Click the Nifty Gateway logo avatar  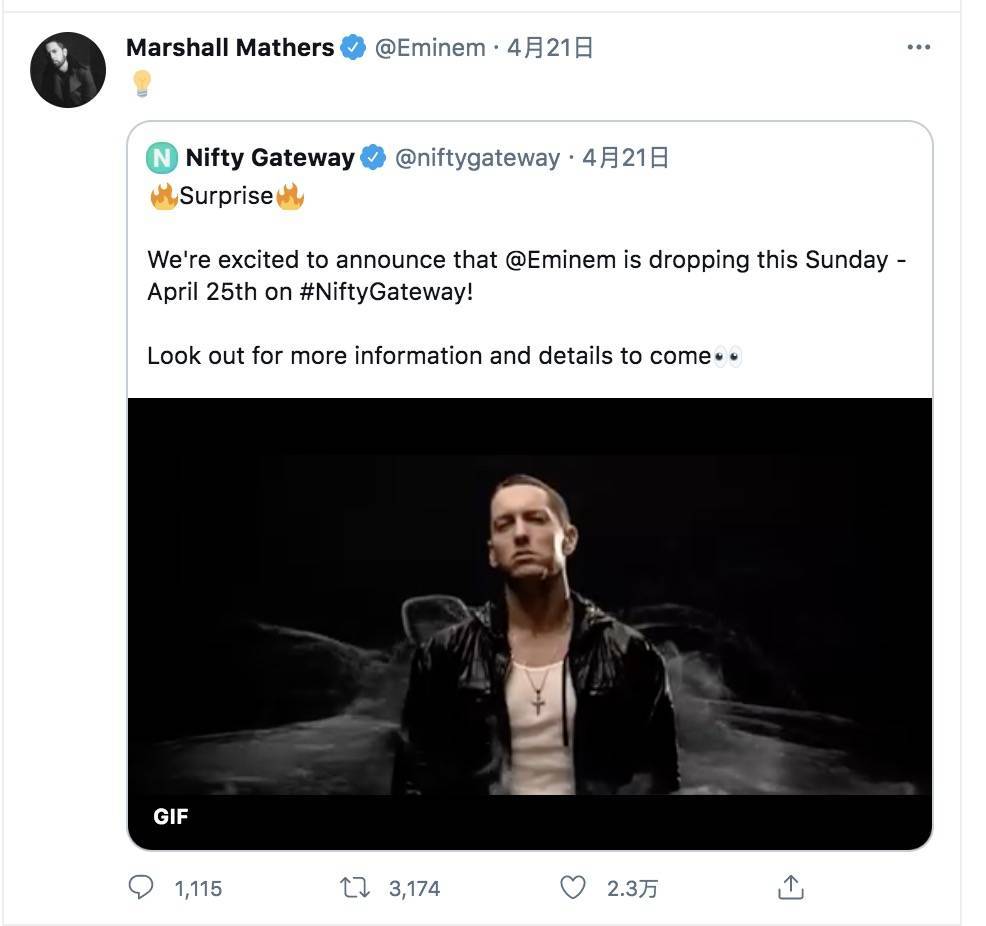pos(162,158)
